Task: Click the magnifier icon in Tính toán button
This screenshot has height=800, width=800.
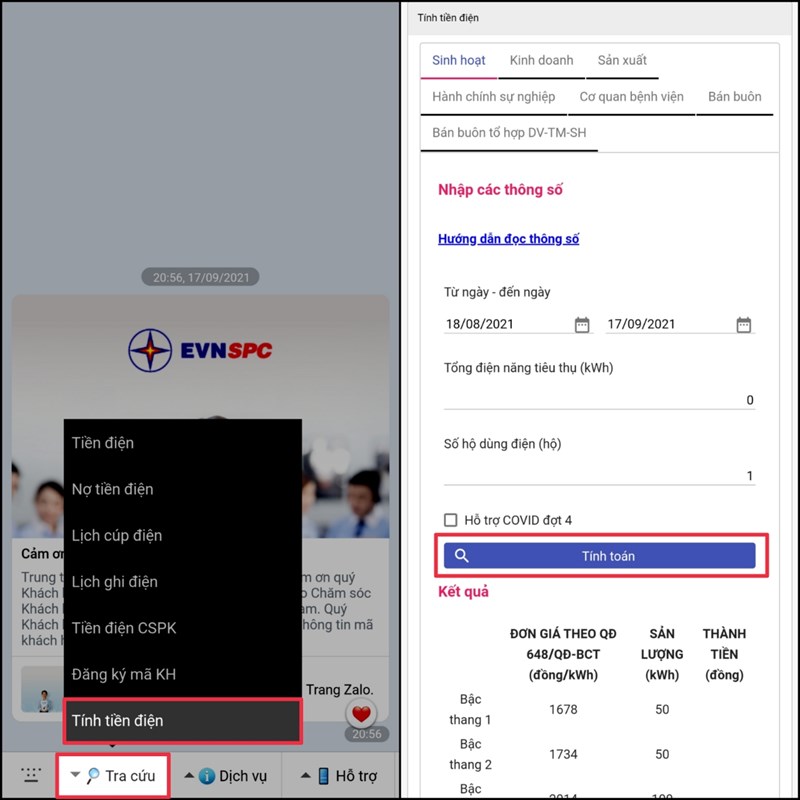Action: pos(461,556)
